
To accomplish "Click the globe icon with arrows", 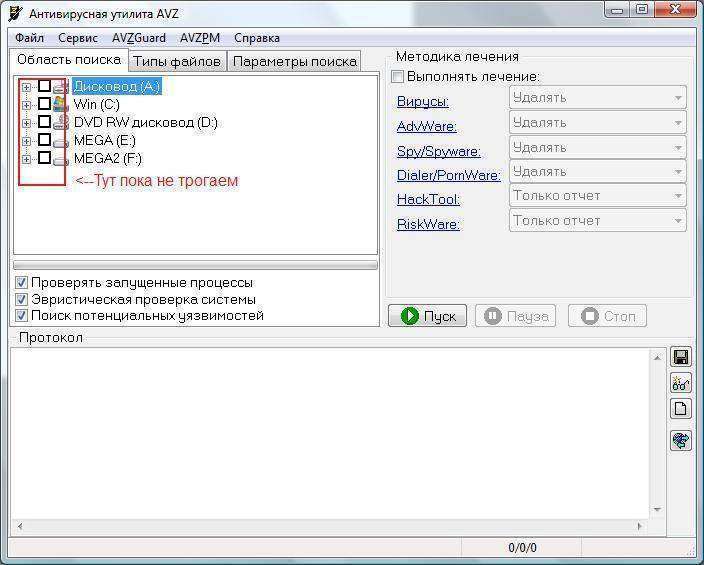I will point(681,441).
